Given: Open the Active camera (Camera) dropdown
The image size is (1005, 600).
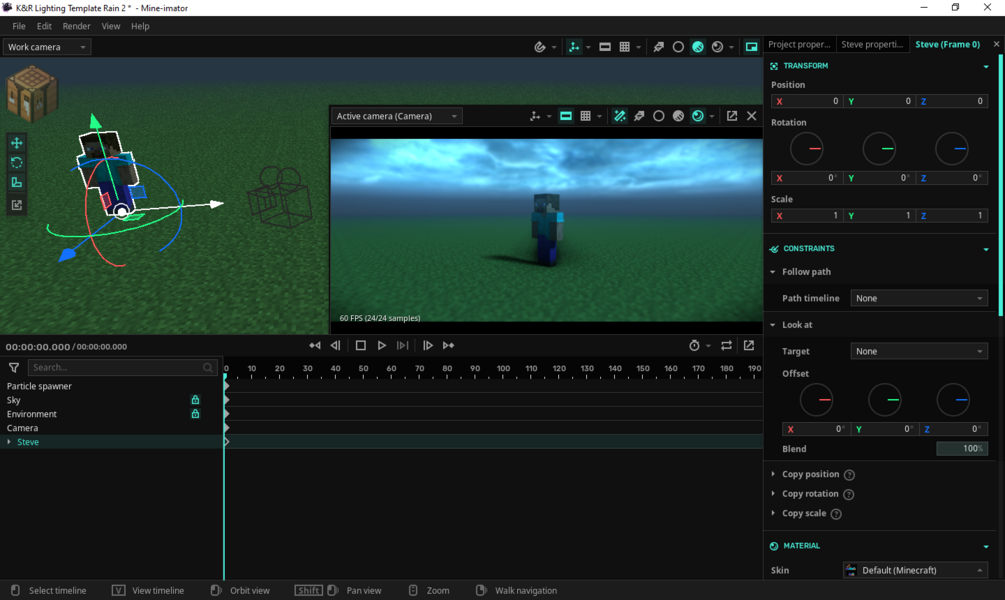Looking at the screenshot, I should [x=396, y=116].
